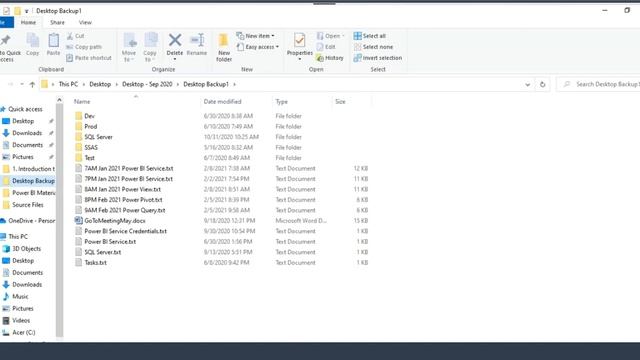Open the Easy access dropdown
Viewport: 640px width, 360px height.
click(x=258, y=47)
